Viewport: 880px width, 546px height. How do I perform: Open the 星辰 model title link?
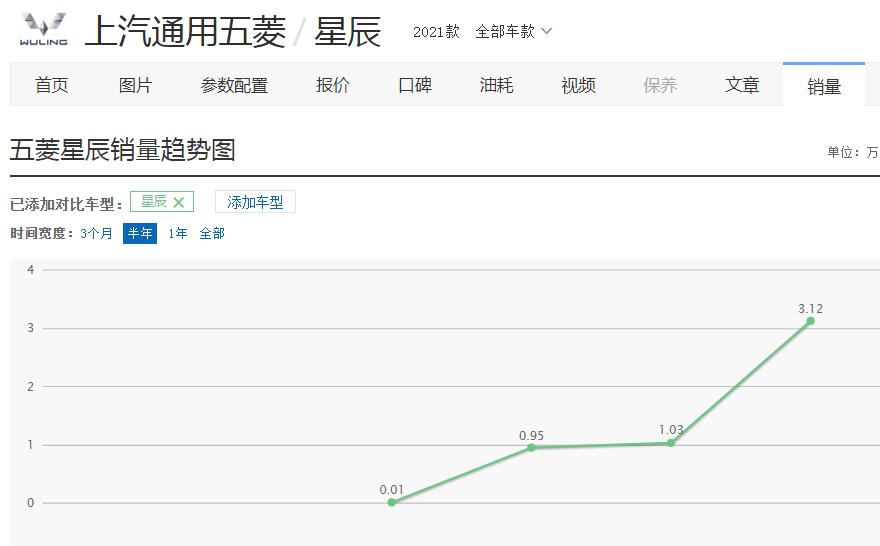pyautogui.click(x=348, y=31)
